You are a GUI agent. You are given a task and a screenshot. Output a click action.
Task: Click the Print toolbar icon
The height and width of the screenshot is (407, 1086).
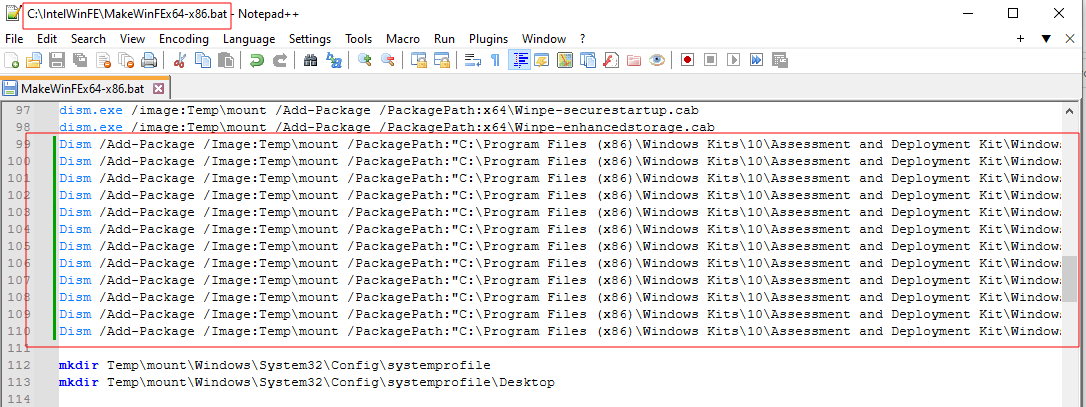(148, 61)
